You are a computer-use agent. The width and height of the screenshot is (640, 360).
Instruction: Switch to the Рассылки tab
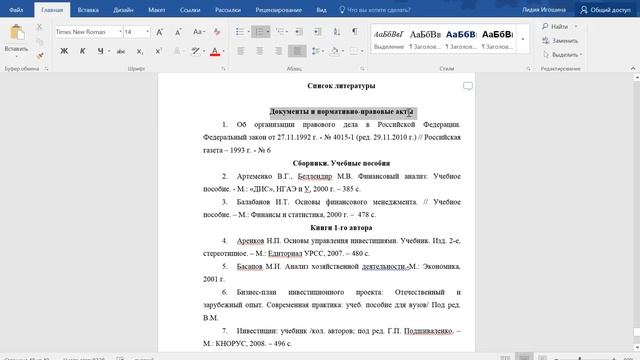click(228, 10)
